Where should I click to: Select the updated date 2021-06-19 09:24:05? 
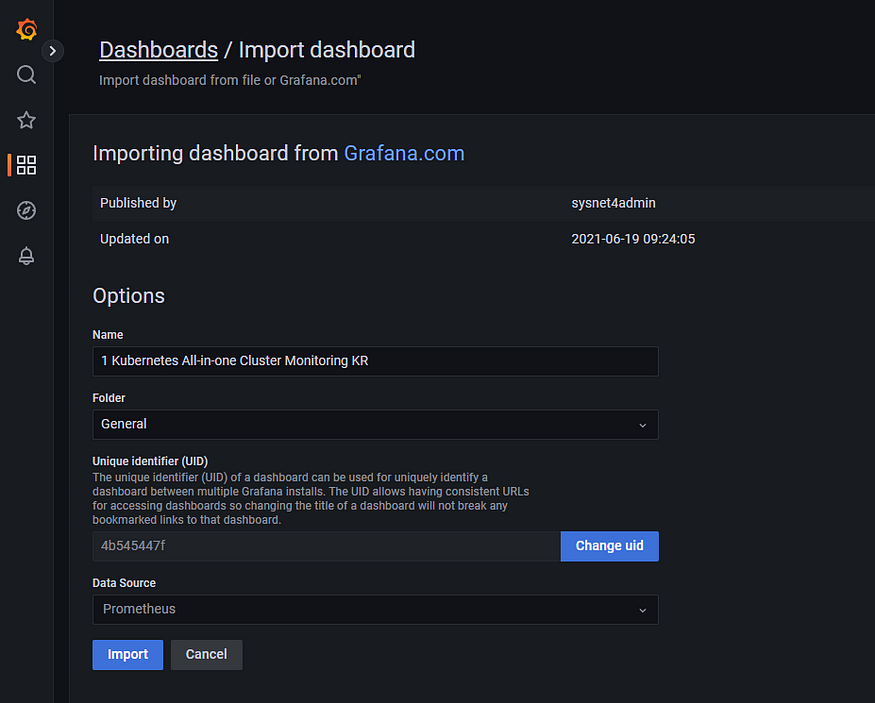click(x=633, y=239)
